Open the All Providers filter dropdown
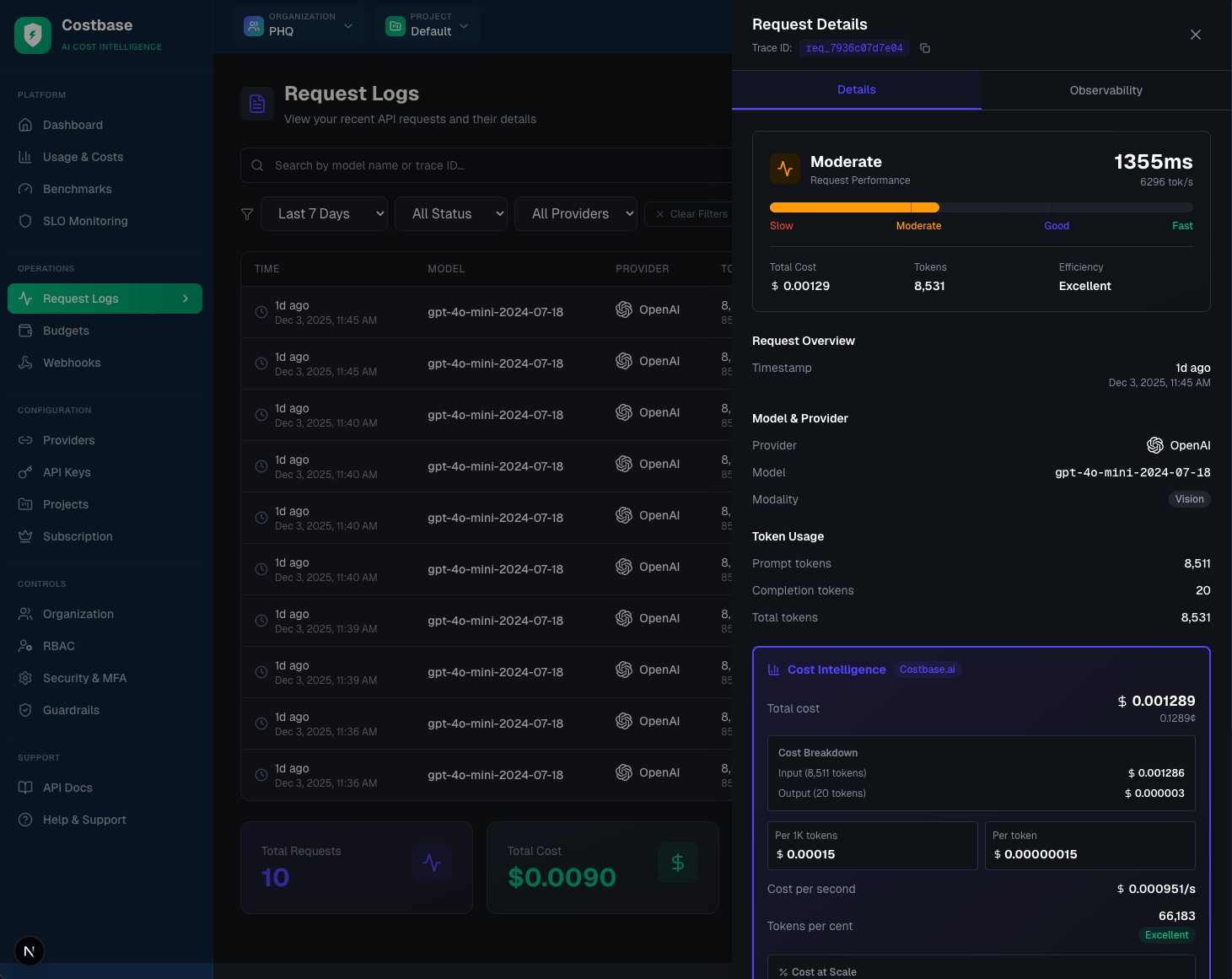This screenshot has height=979, width=1232. (x=576, y=214)
